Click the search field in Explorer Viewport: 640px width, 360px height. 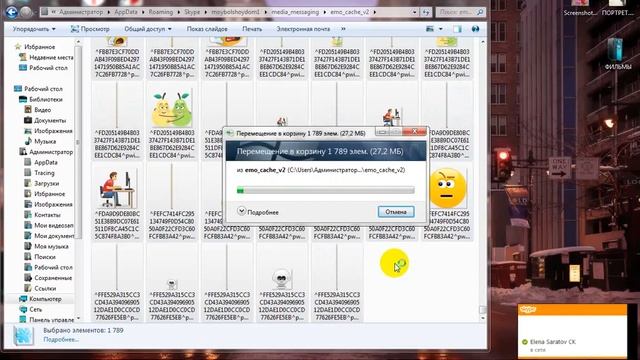click(x=460, y=12)
